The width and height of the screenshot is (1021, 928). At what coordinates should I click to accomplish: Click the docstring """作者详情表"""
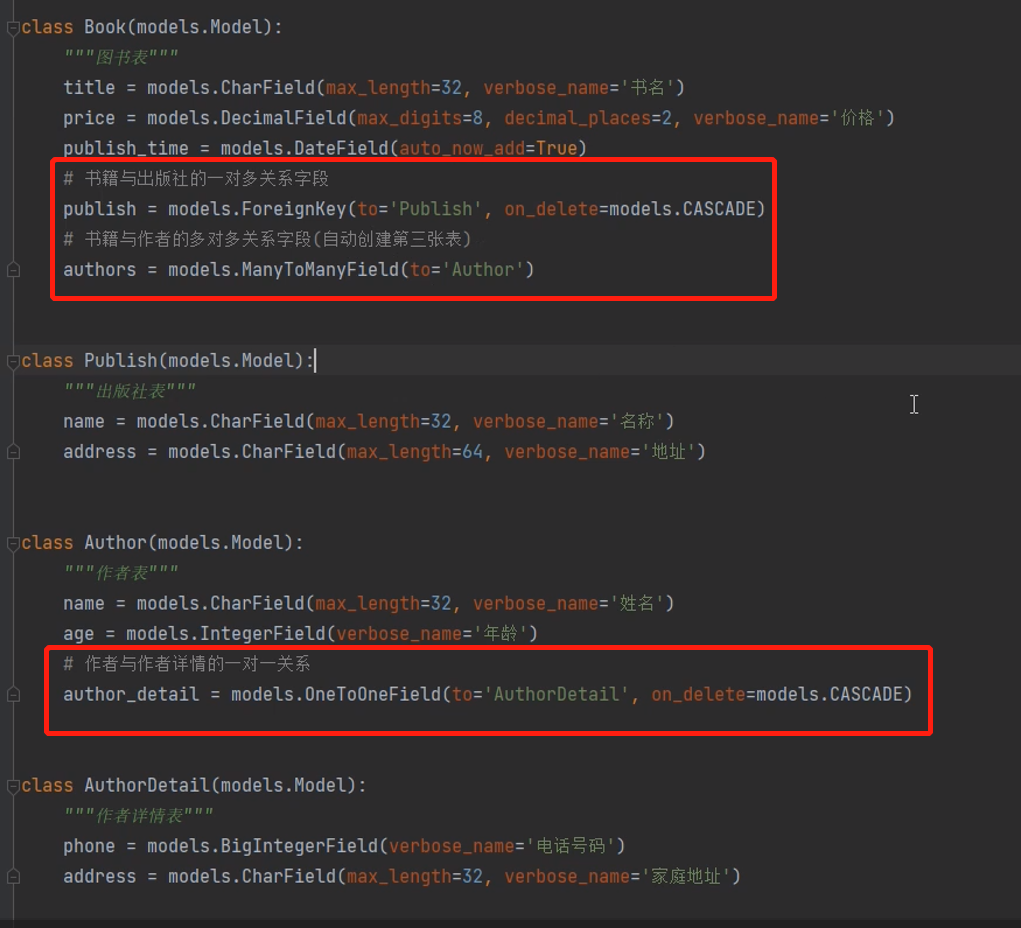tap(139, 815)
